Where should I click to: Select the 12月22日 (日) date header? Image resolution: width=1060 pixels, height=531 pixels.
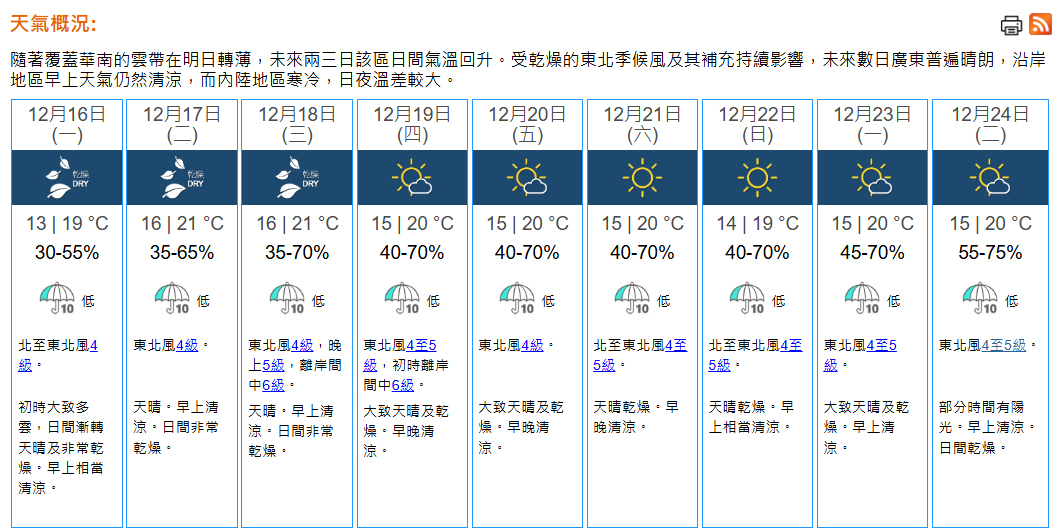758,124
